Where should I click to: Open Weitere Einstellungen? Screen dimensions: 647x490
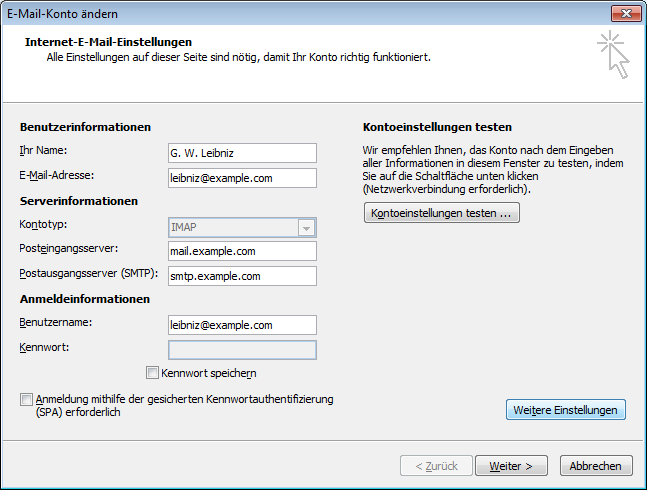click(566, 410)
